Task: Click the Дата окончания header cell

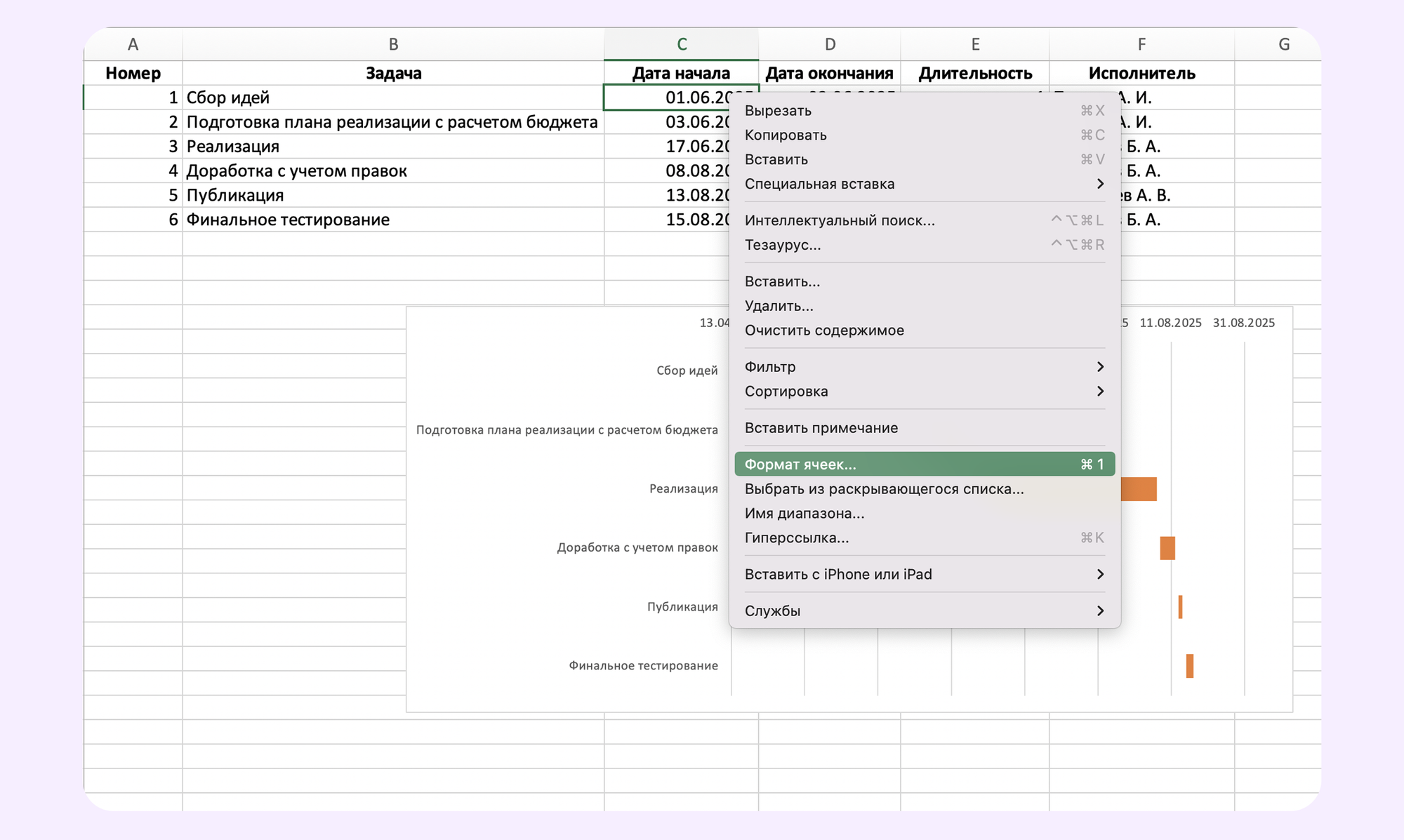Action: (830, 73)
